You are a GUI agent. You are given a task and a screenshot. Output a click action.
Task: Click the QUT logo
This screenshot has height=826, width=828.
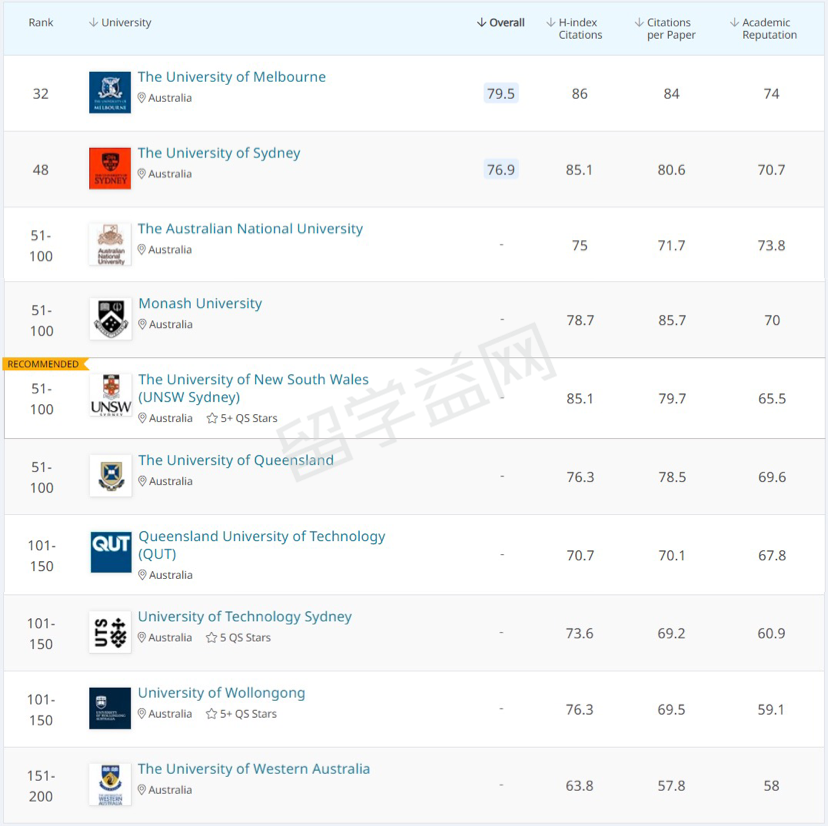111,552
